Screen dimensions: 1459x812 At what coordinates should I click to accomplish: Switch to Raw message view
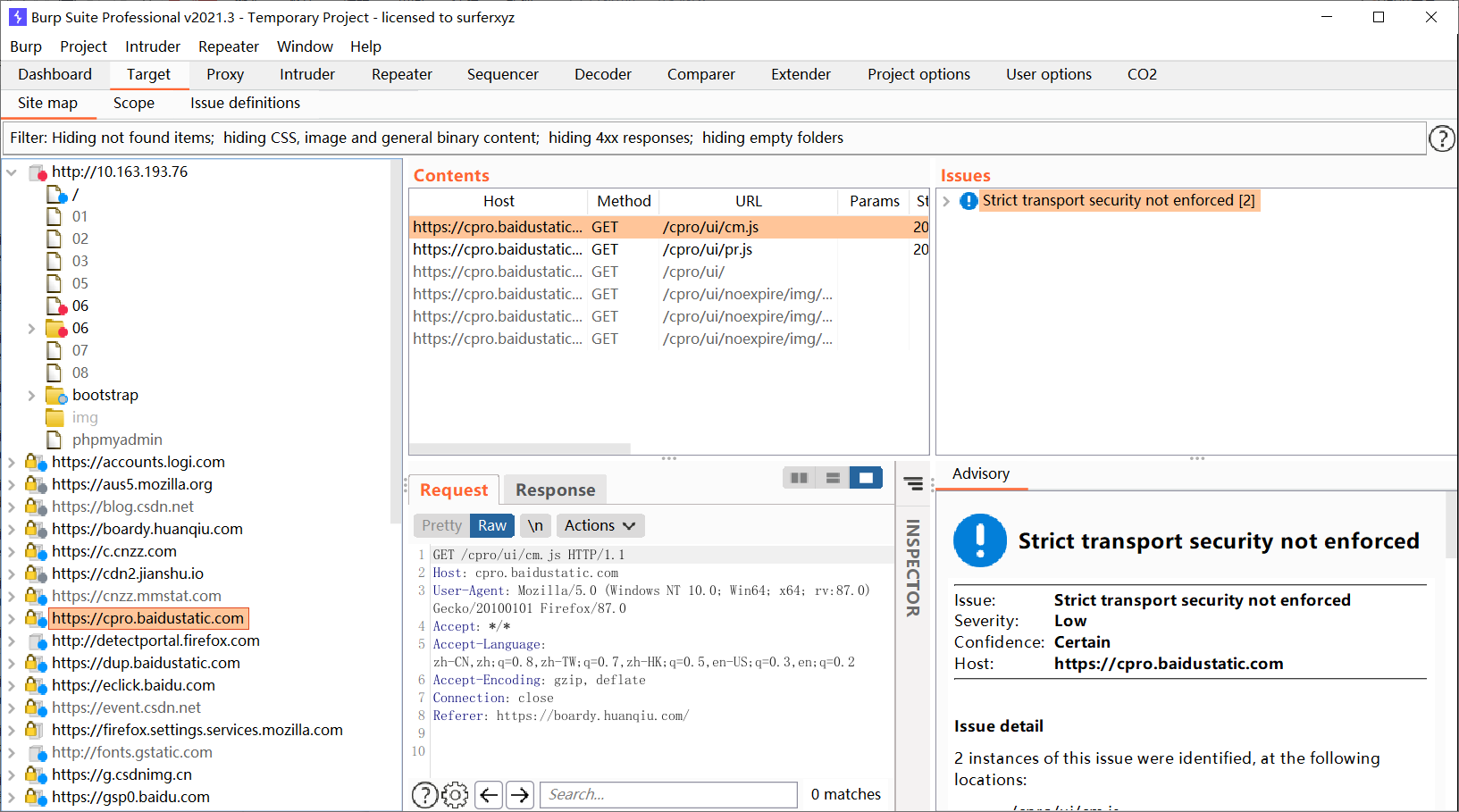coord(492,525)
